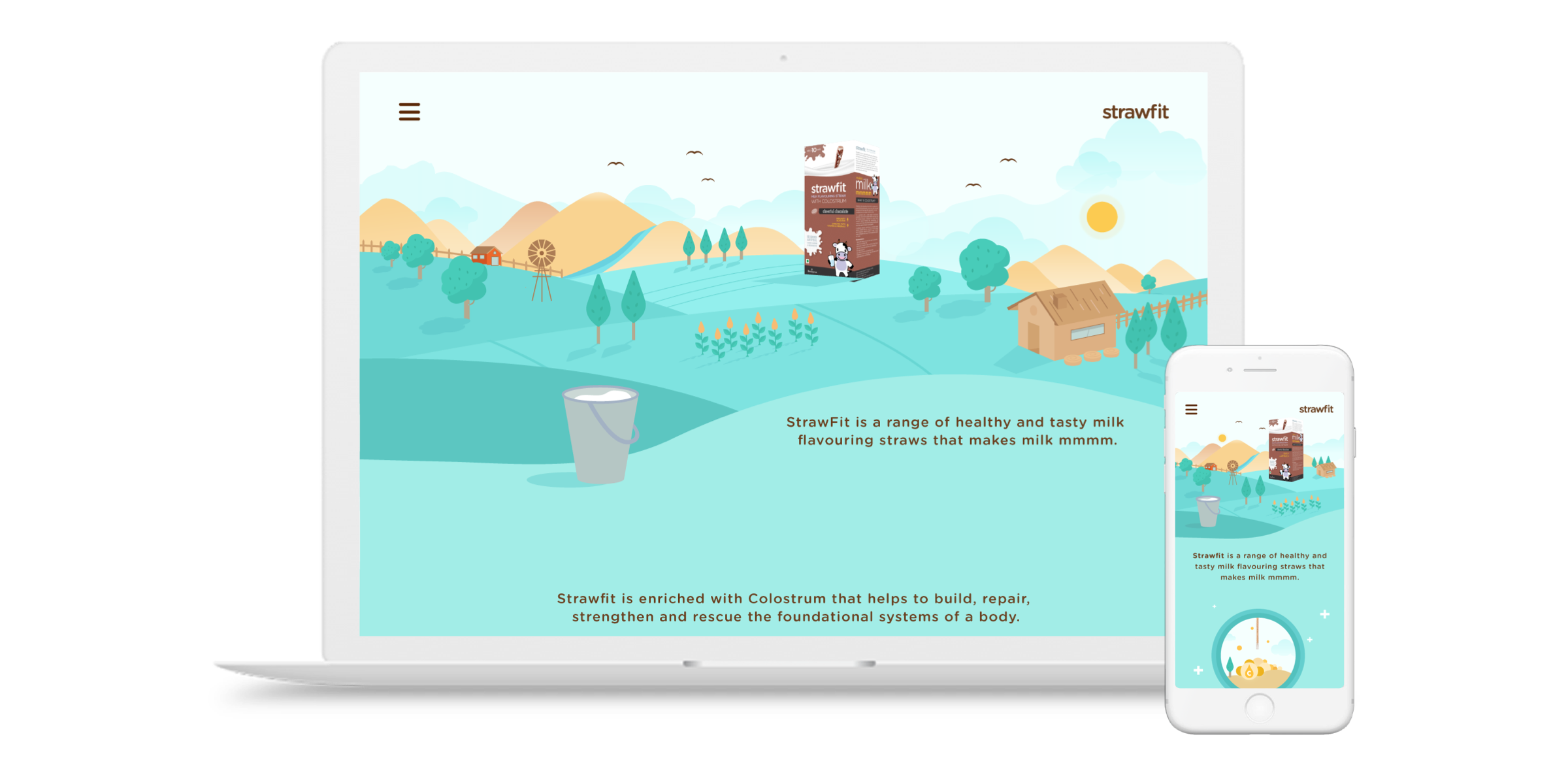Click the corn plants in the field

coord(755,333)
